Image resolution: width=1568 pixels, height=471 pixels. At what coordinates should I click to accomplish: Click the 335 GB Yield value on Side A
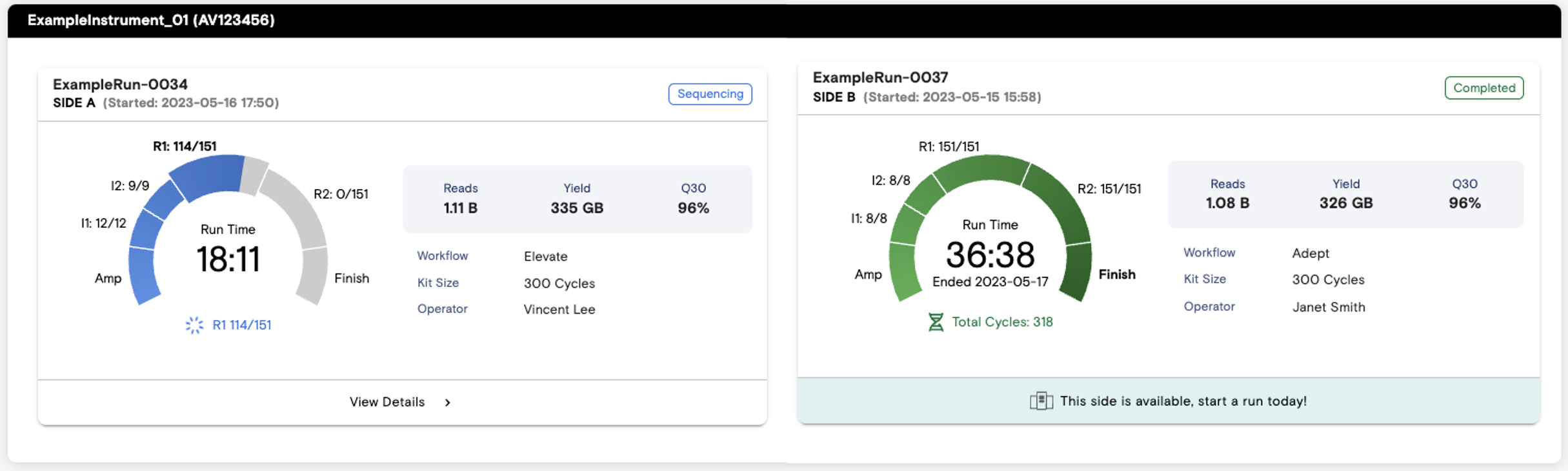tap(576, 208)
